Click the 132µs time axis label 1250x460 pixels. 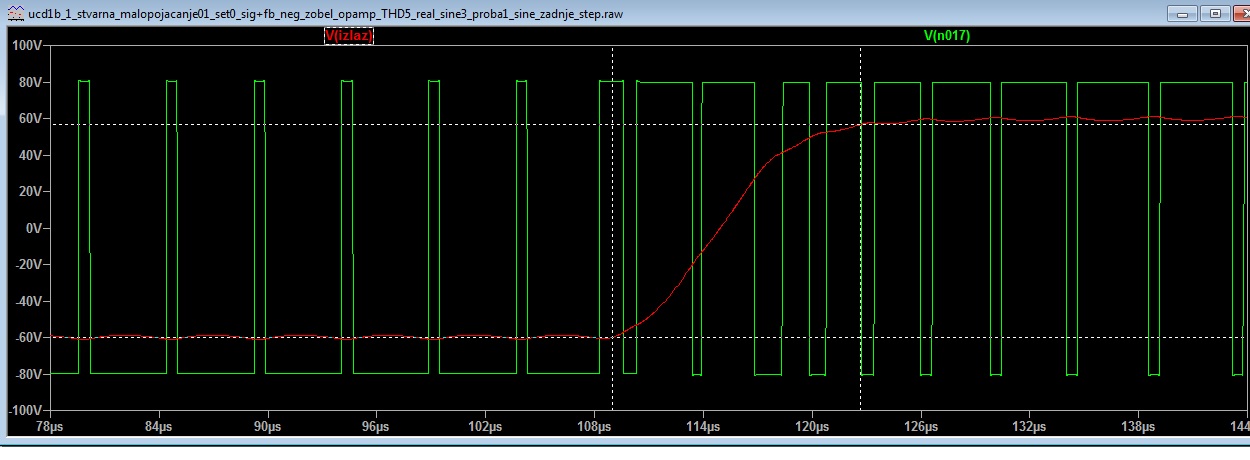[1030, 427]
